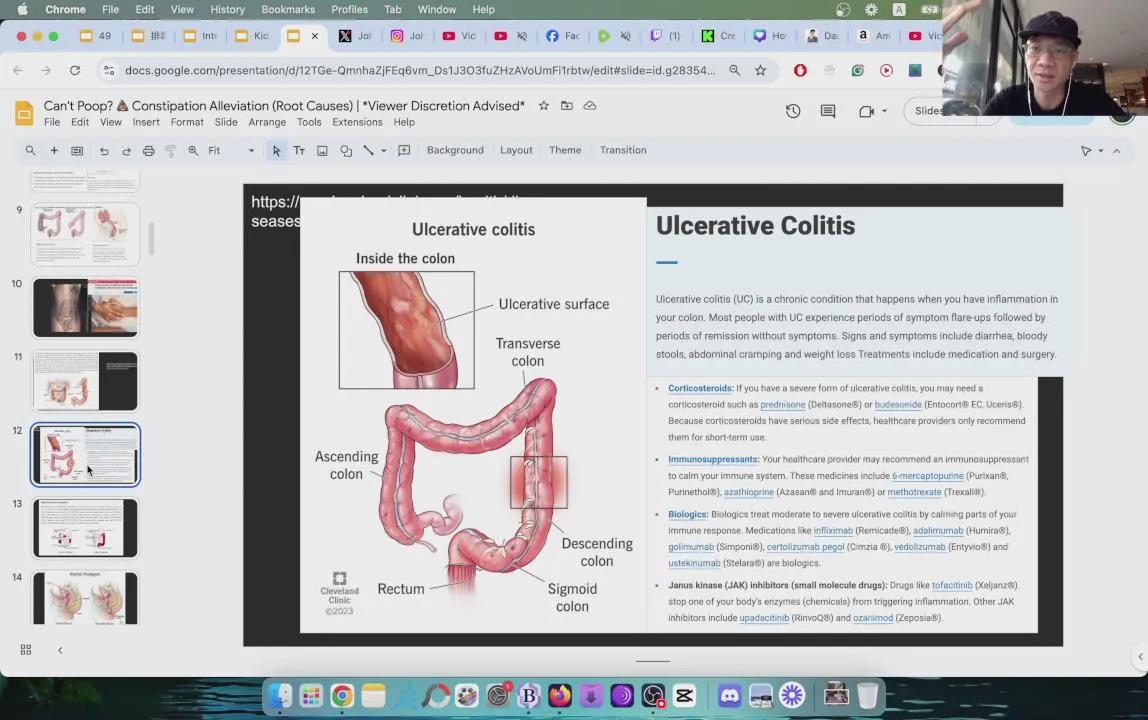Add a new slide with the plus icon
The image size is (1148, 720).
[x=53, y=151]
